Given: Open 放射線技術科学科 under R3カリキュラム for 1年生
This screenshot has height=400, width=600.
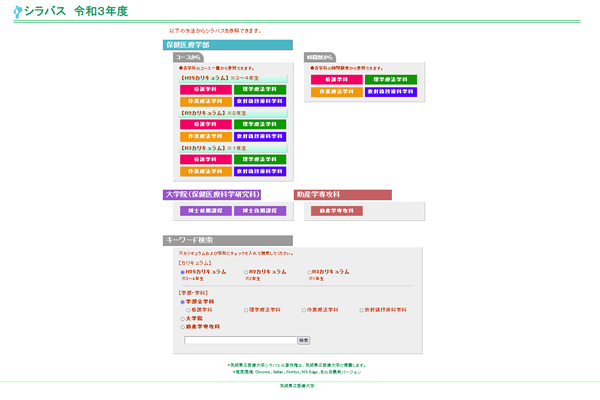Looking at the screenshot, I should pos(260,171).
